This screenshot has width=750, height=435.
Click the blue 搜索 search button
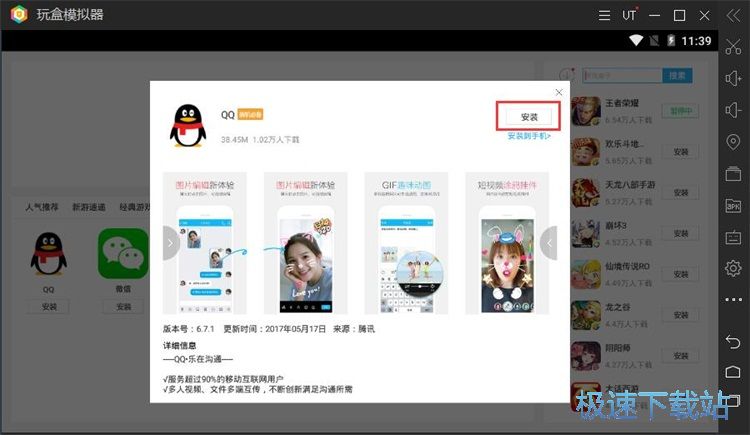pos(677,76)
